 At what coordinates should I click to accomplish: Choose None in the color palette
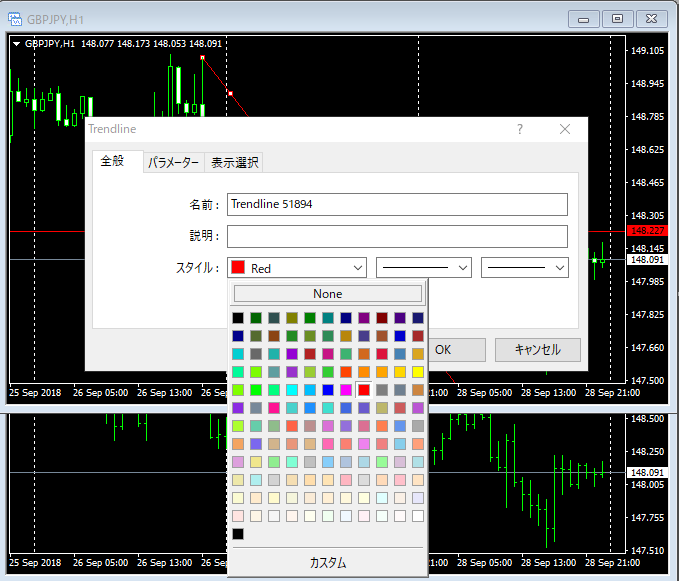327,294
